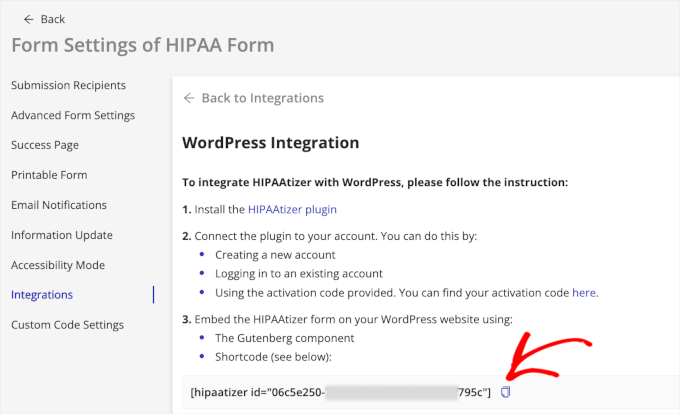Click the WordPress Integration heading

pyautogui.click(x=270, y=143)
